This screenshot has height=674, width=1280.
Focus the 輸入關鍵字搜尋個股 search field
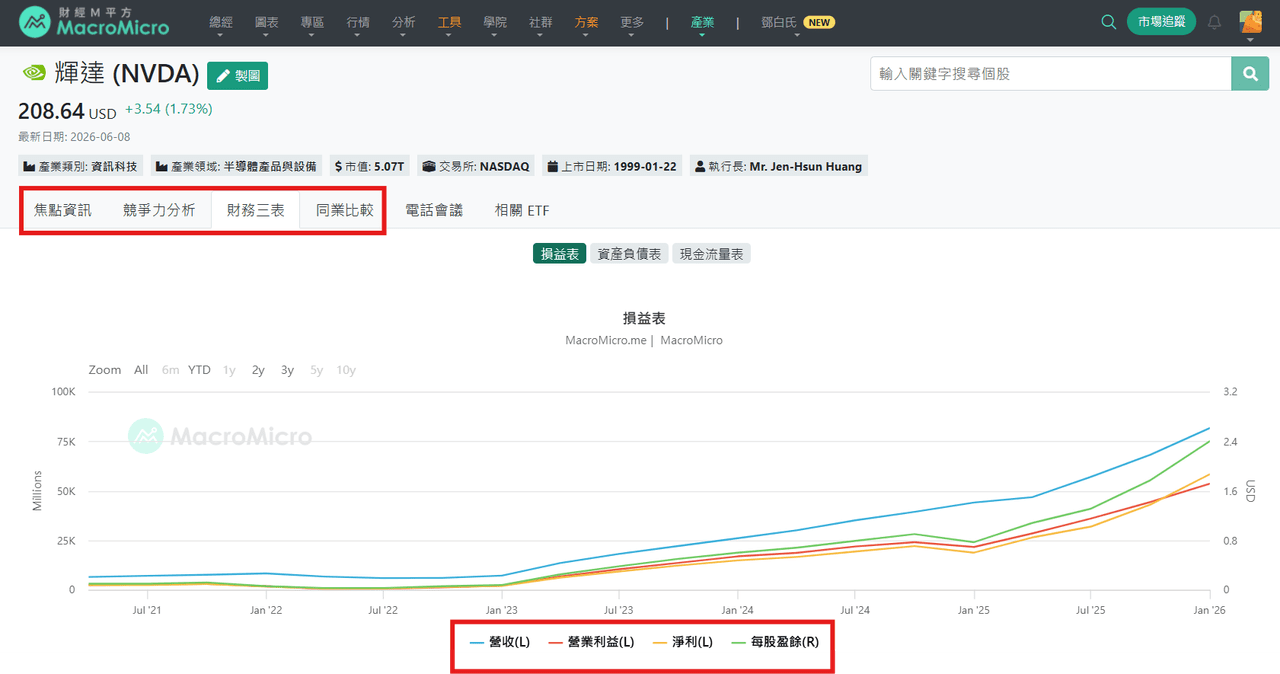pos(1051,74)
